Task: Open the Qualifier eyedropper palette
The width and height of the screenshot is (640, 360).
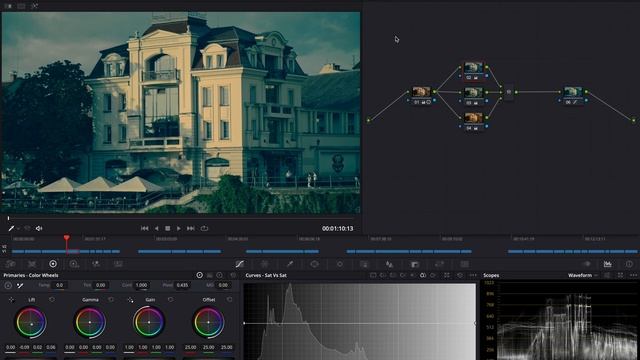Action: tap(289, 264)
